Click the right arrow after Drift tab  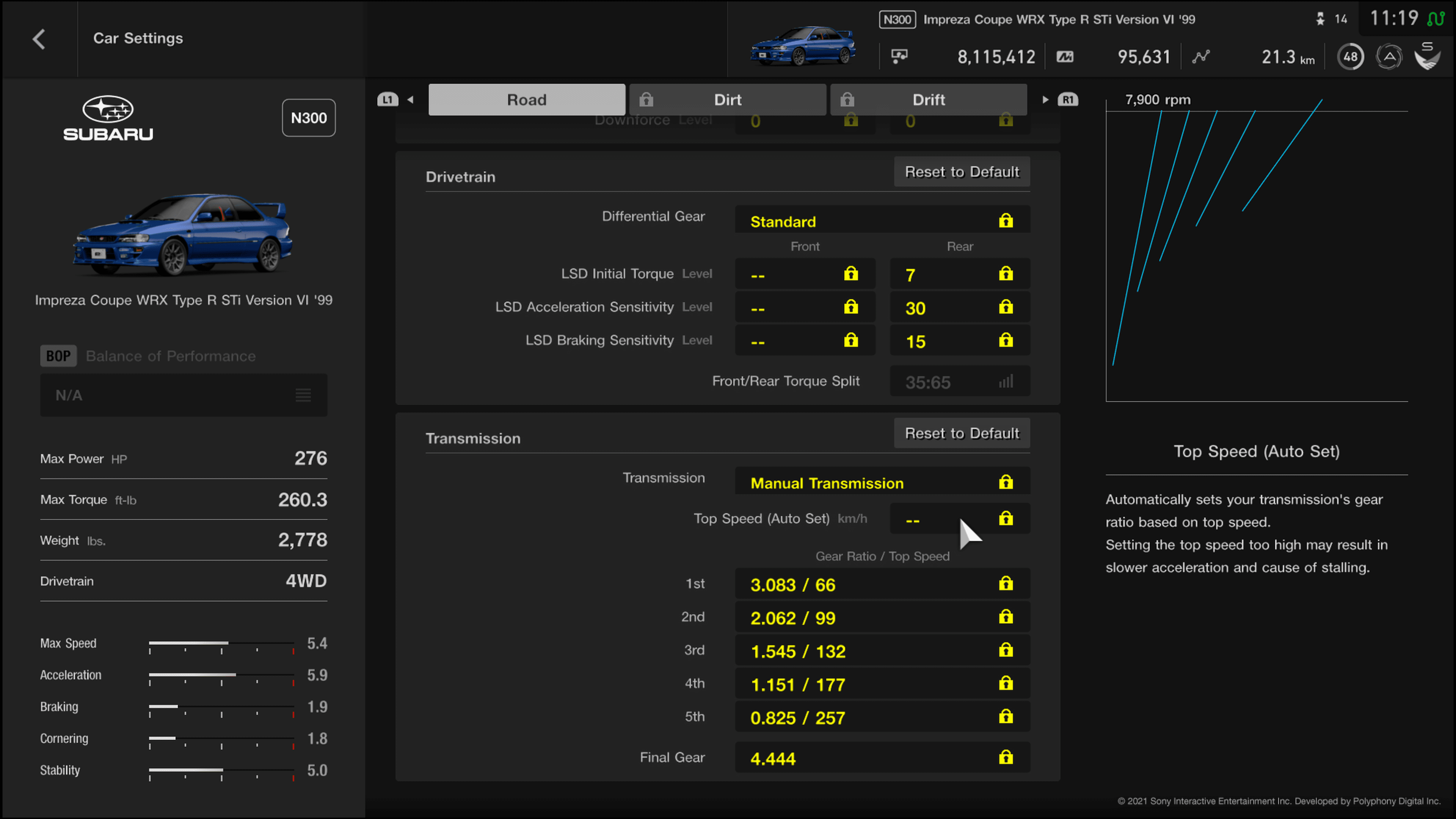coord(1045,100)
